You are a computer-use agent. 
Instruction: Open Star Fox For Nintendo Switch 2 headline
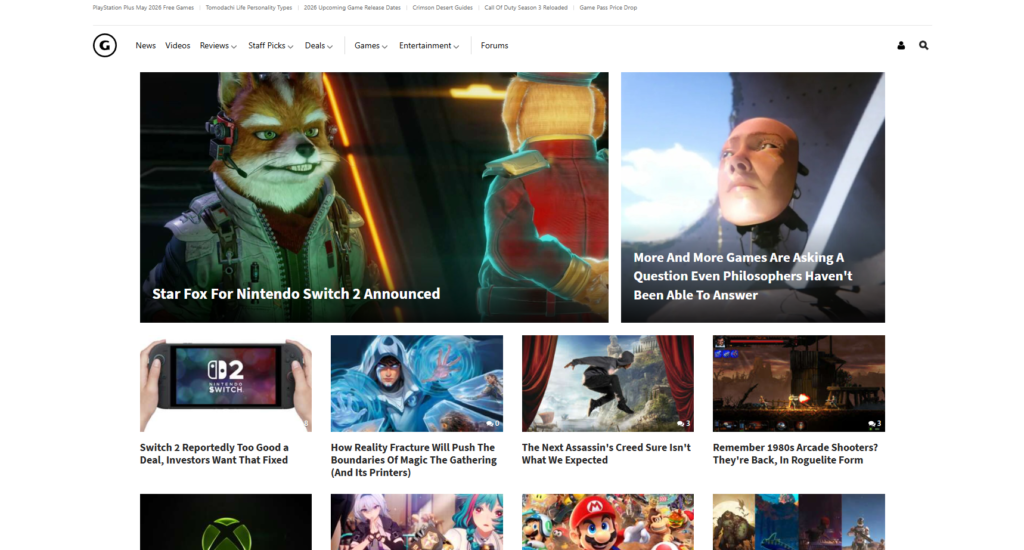pyautogui.click(x=296, y=294)
